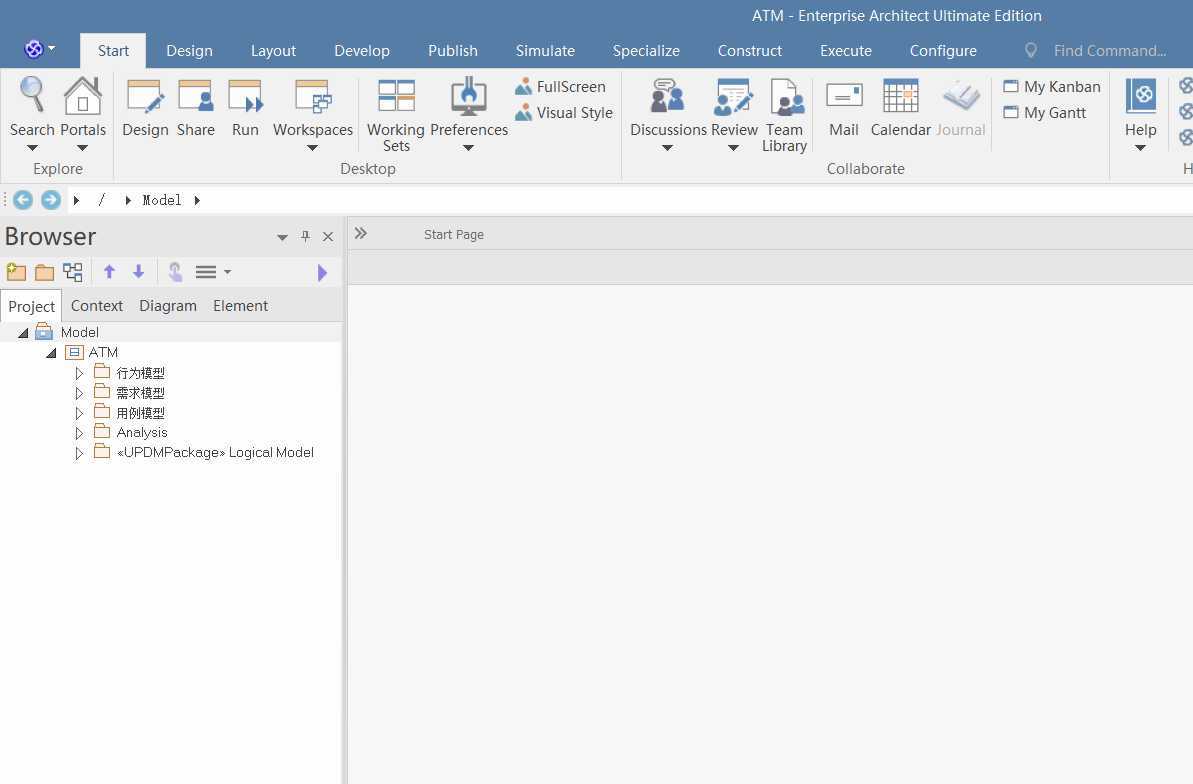Open the Configure ribbon tab
Image resolution: width=1193 pixels, height=784 pixels.
[943, 51]
